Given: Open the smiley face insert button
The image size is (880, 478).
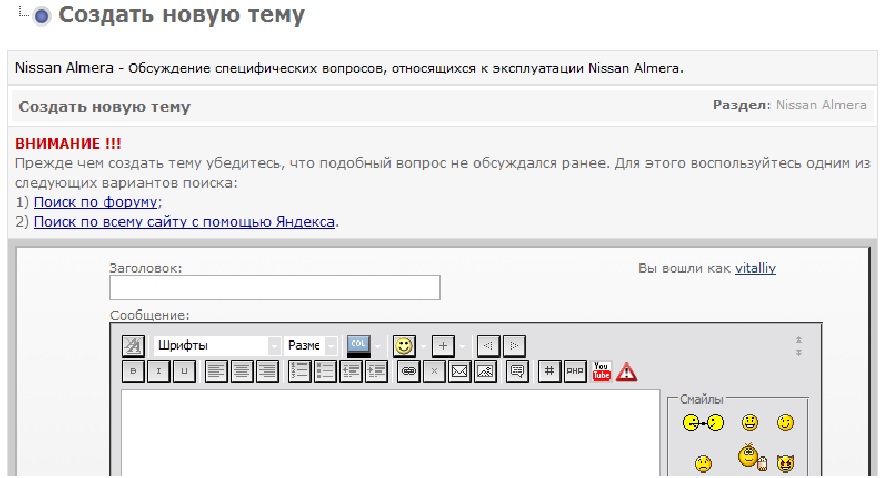Looking at the screenshot, I should tap(404, 346).
